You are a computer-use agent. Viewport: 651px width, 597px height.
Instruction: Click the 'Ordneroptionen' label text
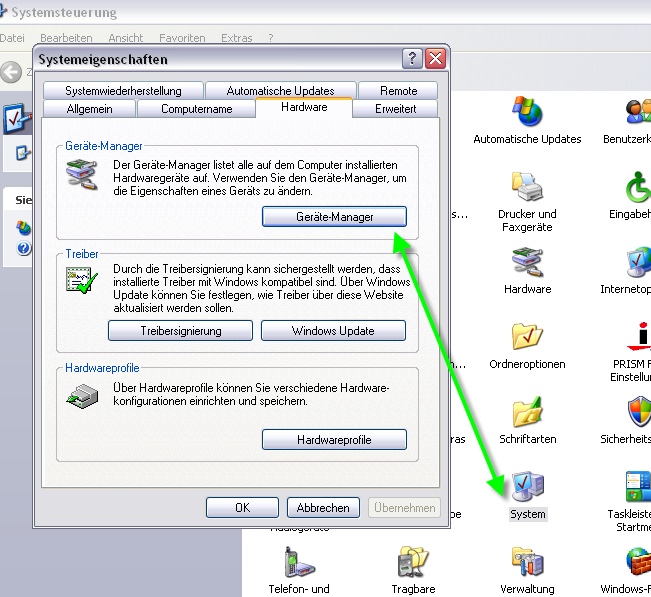(527, 364)
